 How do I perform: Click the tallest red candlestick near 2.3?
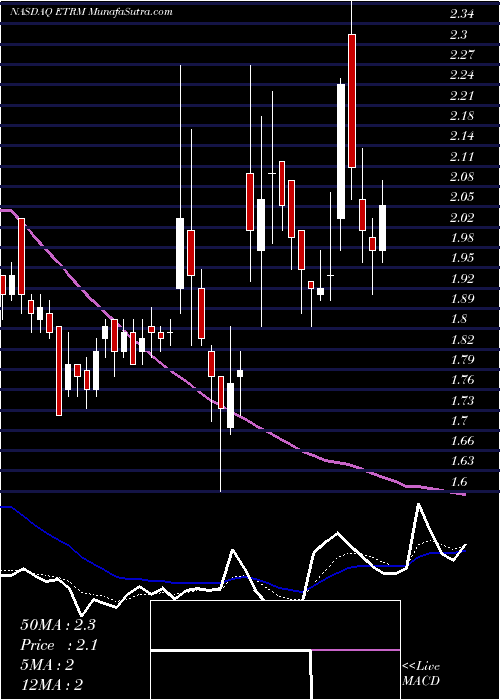pos(352,100)
